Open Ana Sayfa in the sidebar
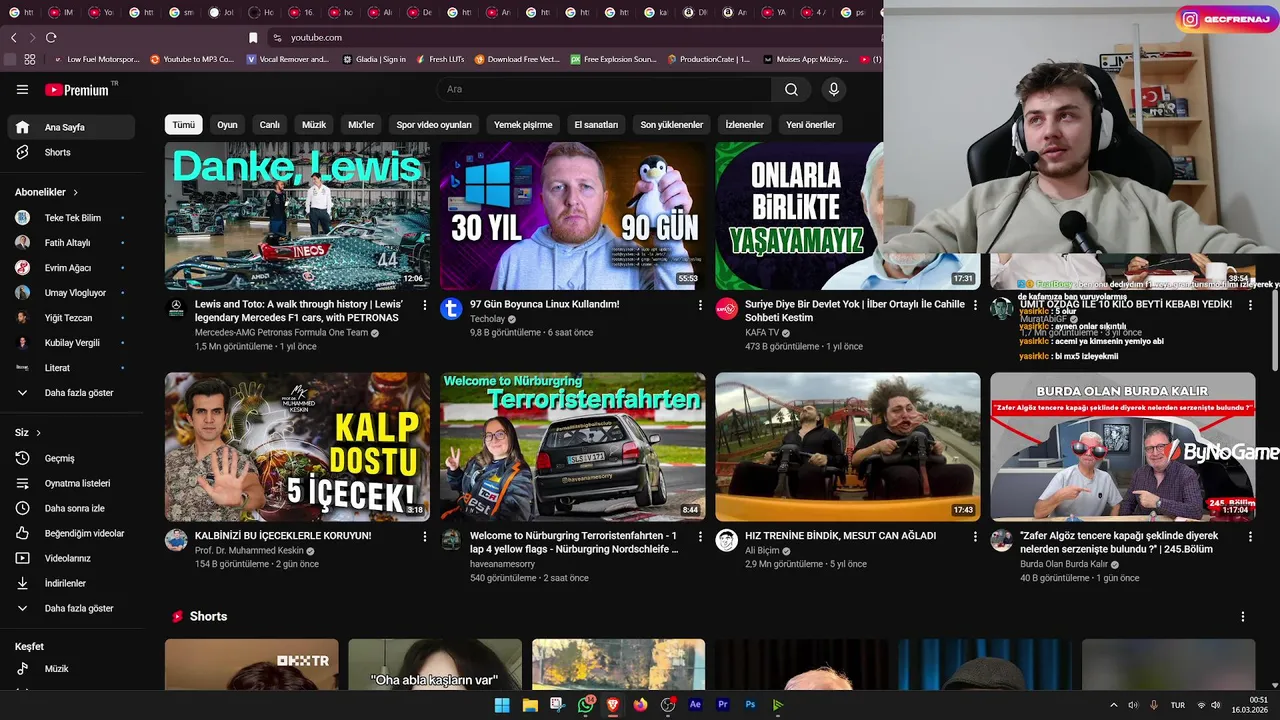 coord(71,127)
